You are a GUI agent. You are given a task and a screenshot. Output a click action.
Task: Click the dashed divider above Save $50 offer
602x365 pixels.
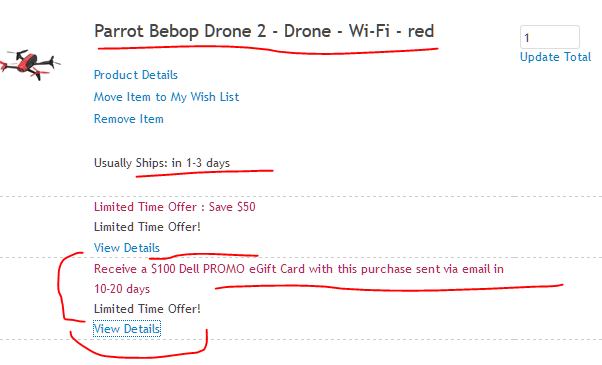301,197
